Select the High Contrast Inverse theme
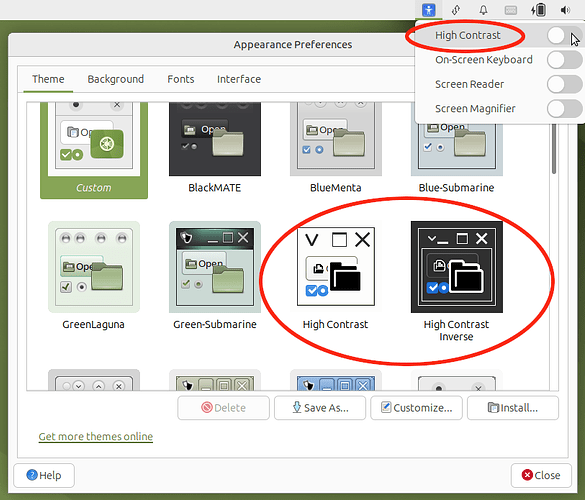The height and width of the screenshot is (500, 585). click(456, 267)
